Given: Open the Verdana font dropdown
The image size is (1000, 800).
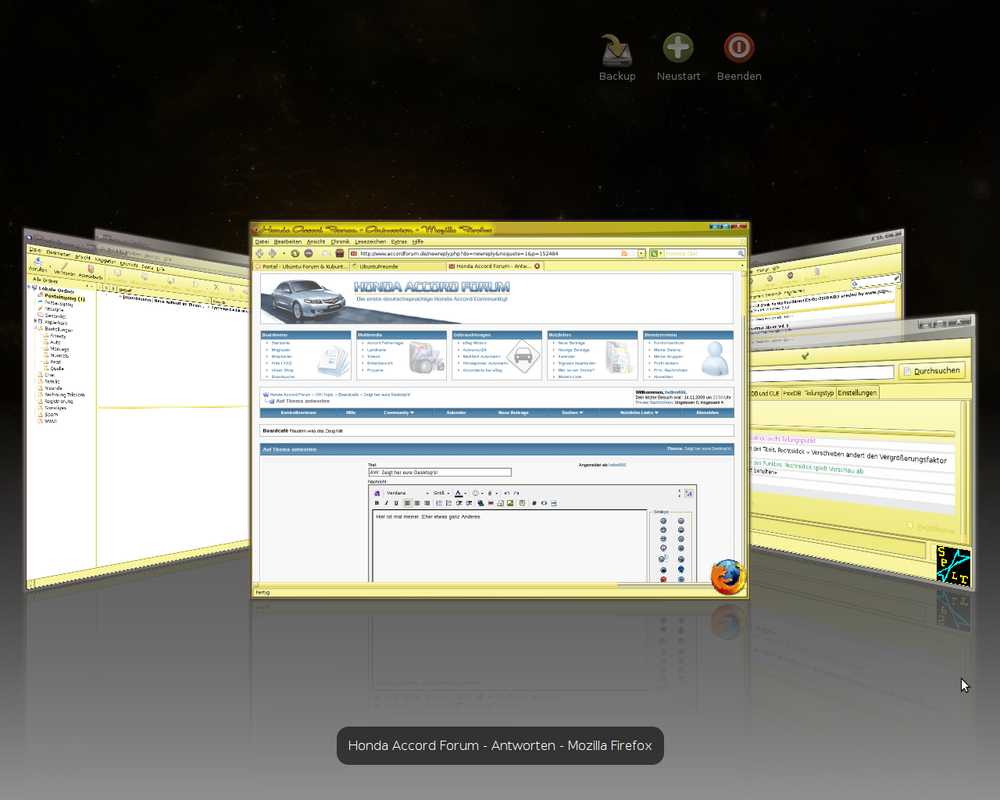Looking at the screenshot, I should click(405, 493).
